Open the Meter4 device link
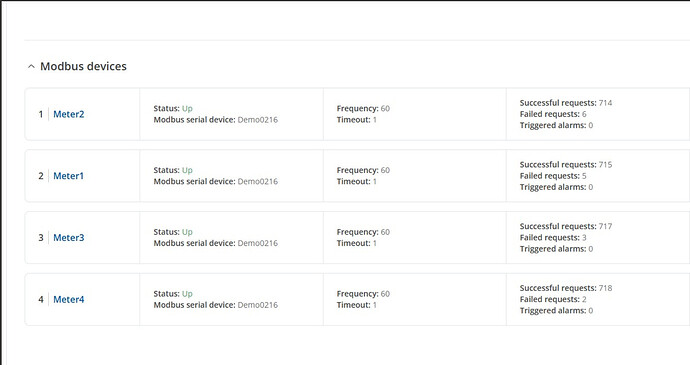 point(69,299)
